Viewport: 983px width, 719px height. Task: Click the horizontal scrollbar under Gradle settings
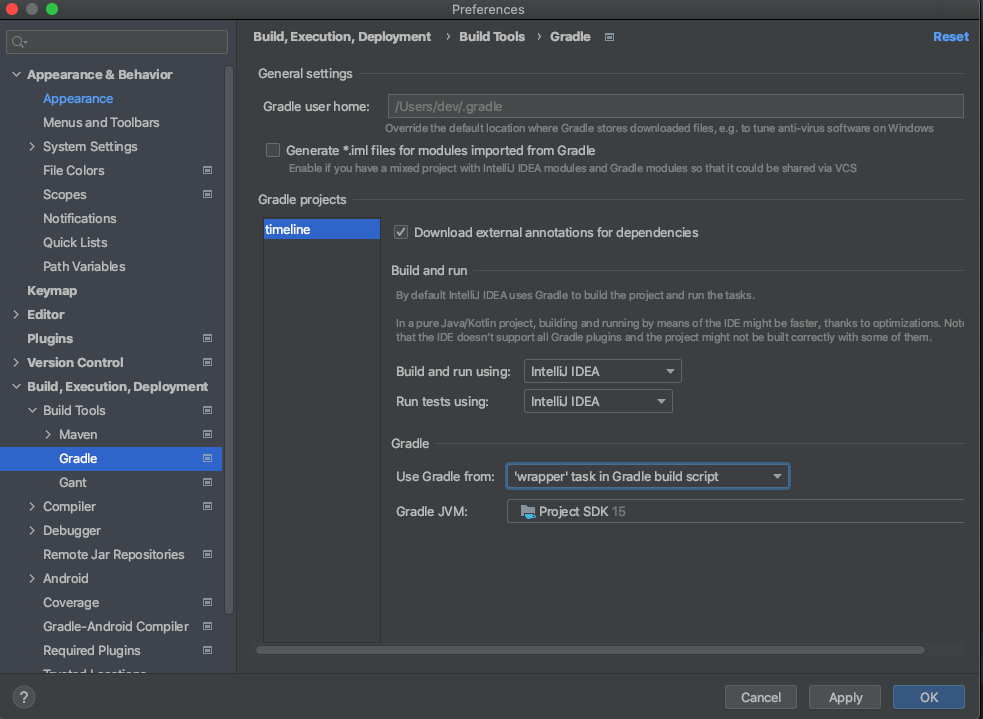[x=590, y=650]
